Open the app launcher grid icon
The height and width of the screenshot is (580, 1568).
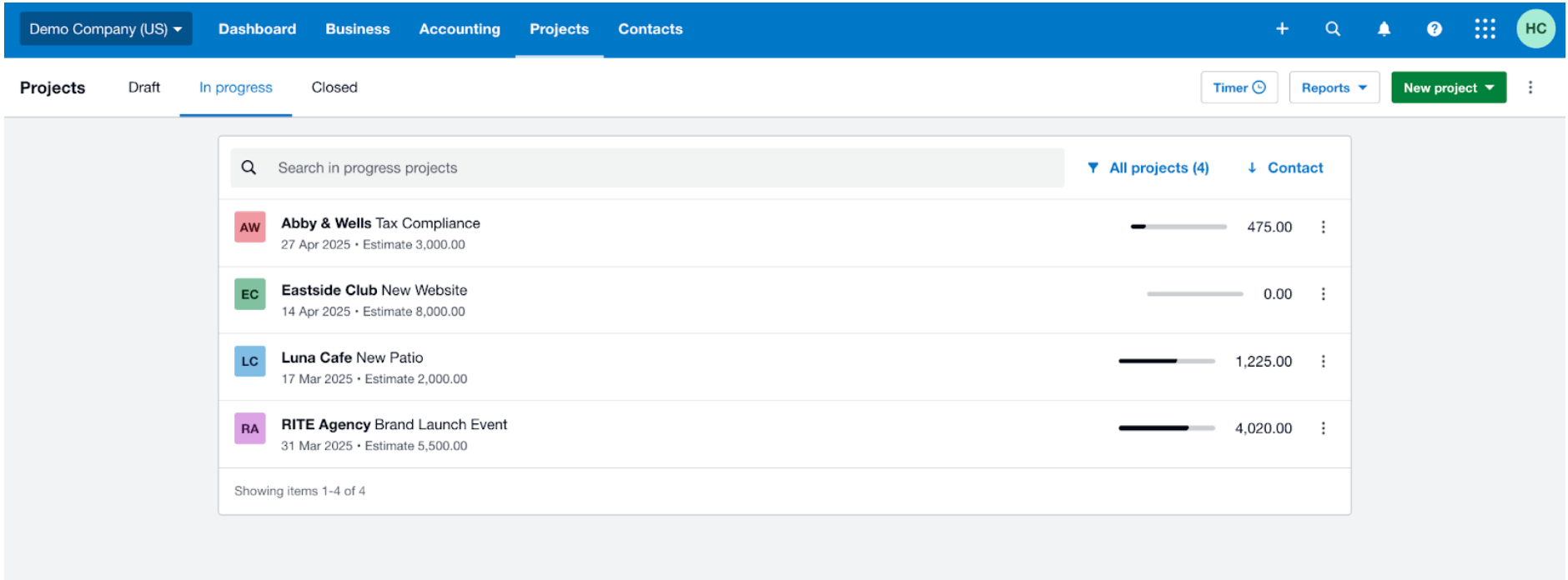coord(1485,29)
